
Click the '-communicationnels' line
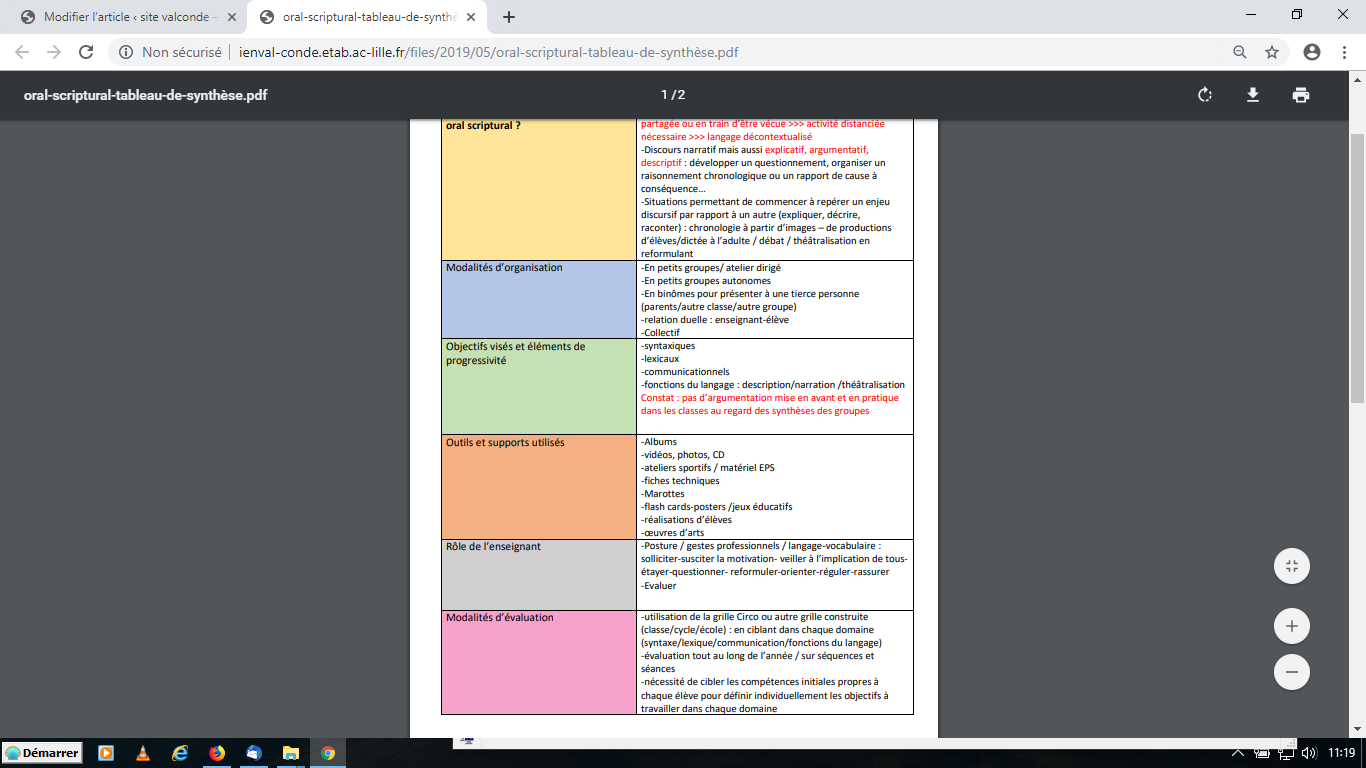[685, 372]
